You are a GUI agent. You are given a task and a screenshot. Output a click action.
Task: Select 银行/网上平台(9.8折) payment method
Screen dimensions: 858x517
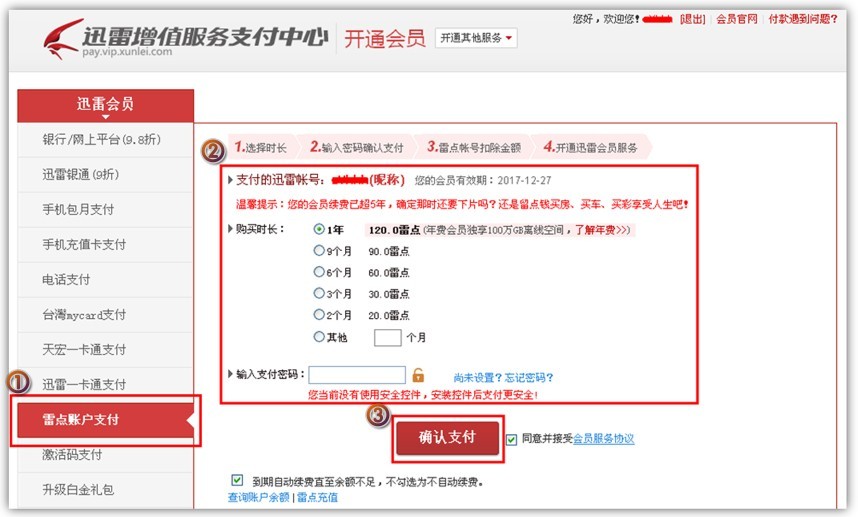tap(106, 140)
